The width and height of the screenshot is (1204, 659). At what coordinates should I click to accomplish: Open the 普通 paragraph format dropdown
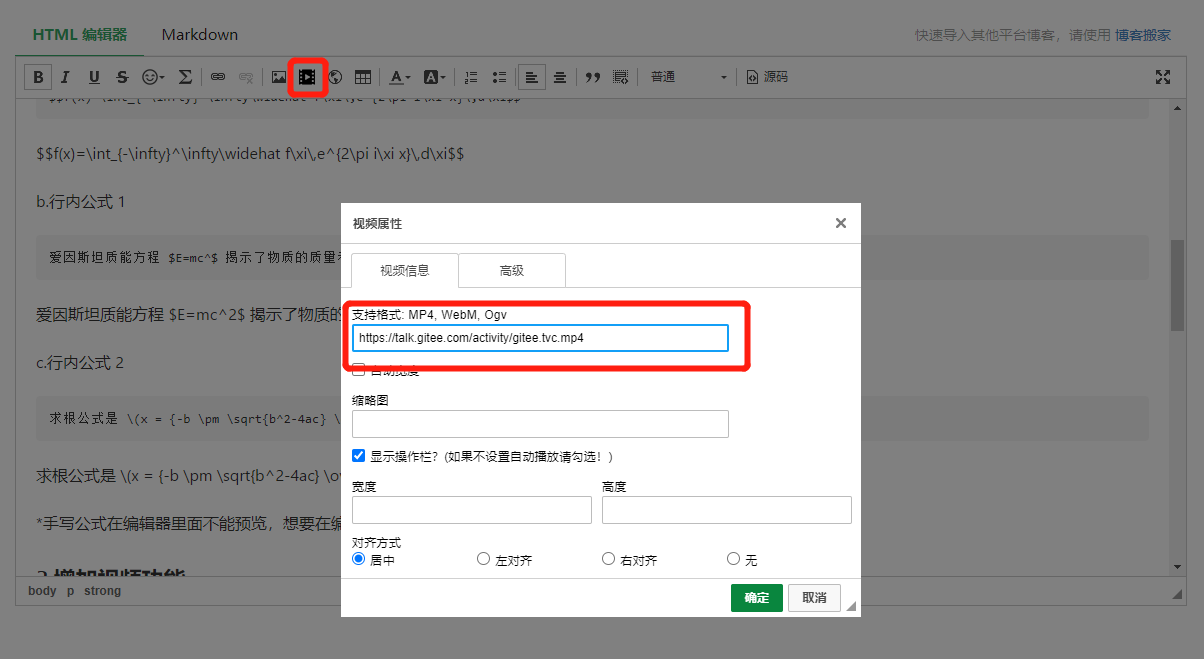[x=689, y=77]
